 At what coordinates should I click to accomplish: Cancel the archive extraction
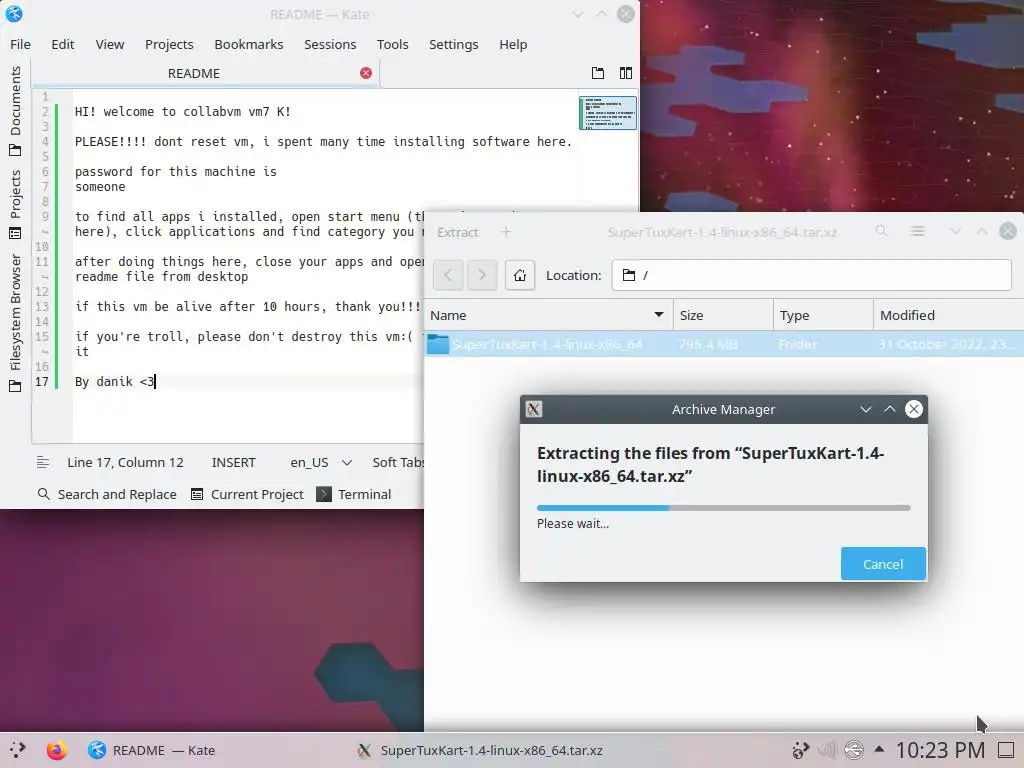[x=883, y=564]
